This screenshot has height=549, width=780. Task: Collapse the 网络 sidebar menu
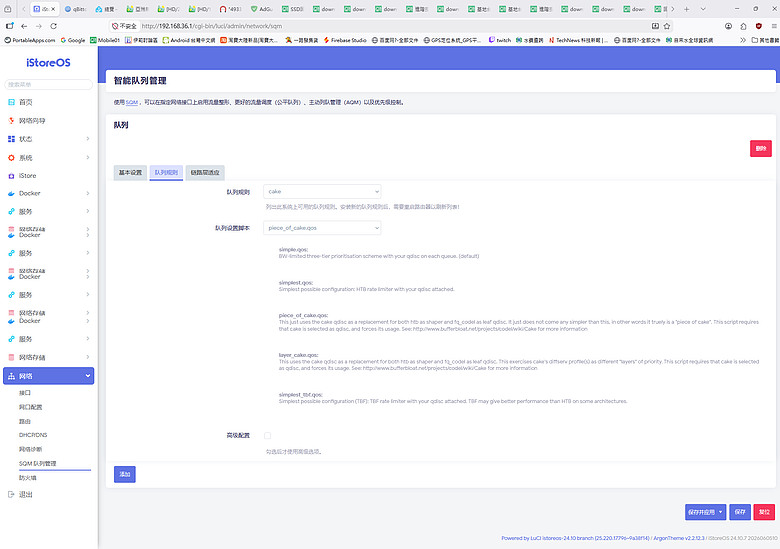click(49, 376)
